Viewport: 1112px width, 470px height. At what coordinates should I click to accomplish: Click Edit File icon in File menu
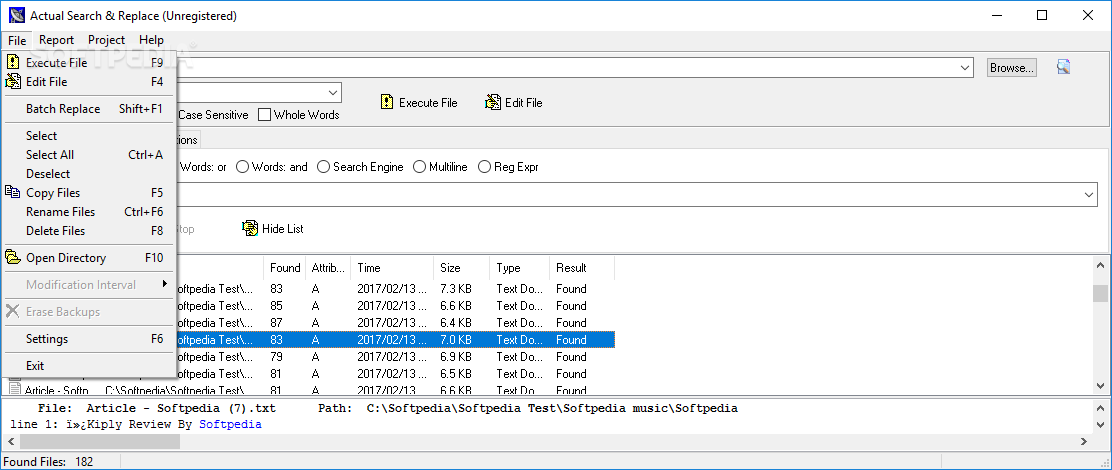click(x=13, y=82)
